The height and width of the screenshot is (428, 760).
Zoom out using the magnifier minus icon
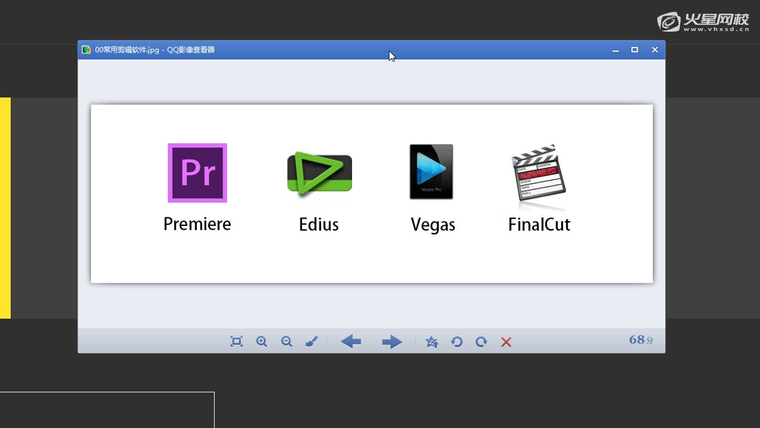287,342
